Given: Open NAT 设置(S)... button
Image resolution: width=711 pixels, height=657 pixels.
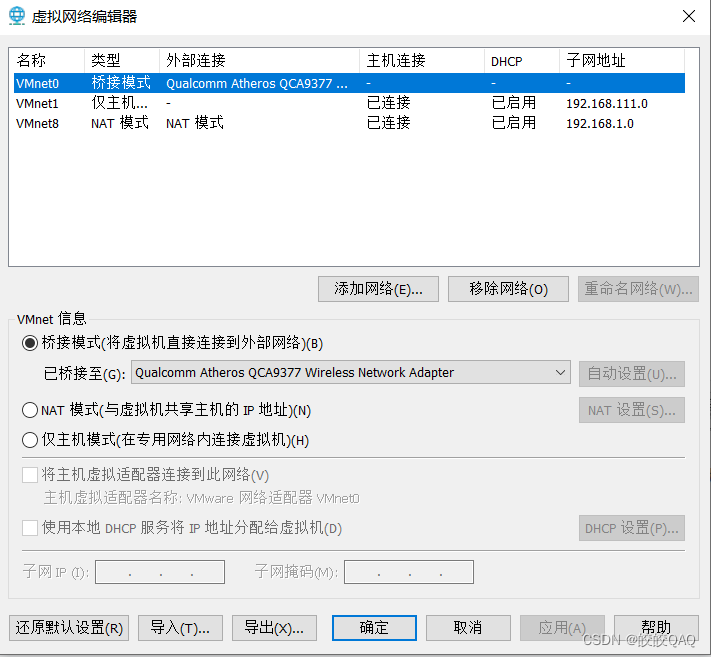Looking at the screenshot, I should pos(632,410).
